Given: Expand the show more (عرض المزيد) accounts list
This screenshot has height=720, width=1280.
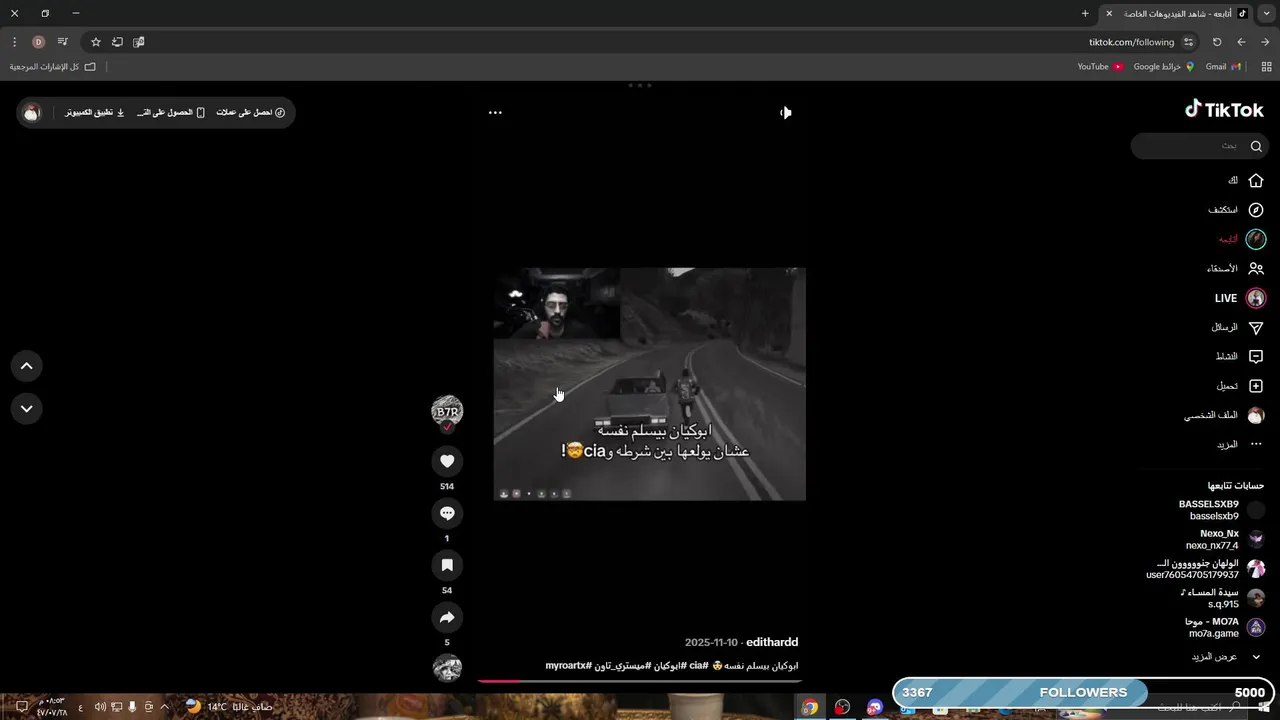Looking at the screenshot, I should (1226, 657).
